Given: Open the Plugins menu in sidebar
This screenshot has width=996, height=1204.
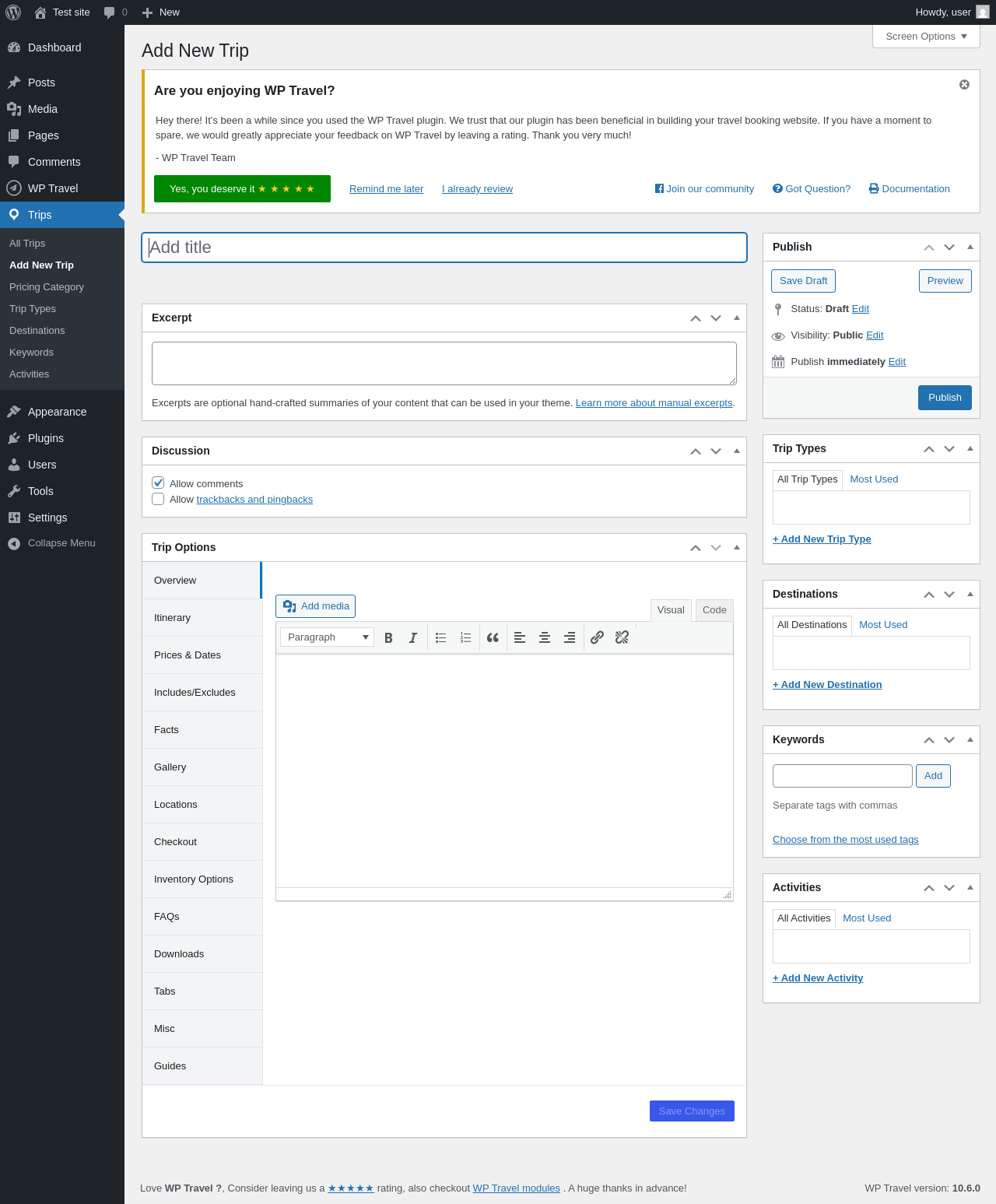Looking at the screenshot, I should pos(62,438).
